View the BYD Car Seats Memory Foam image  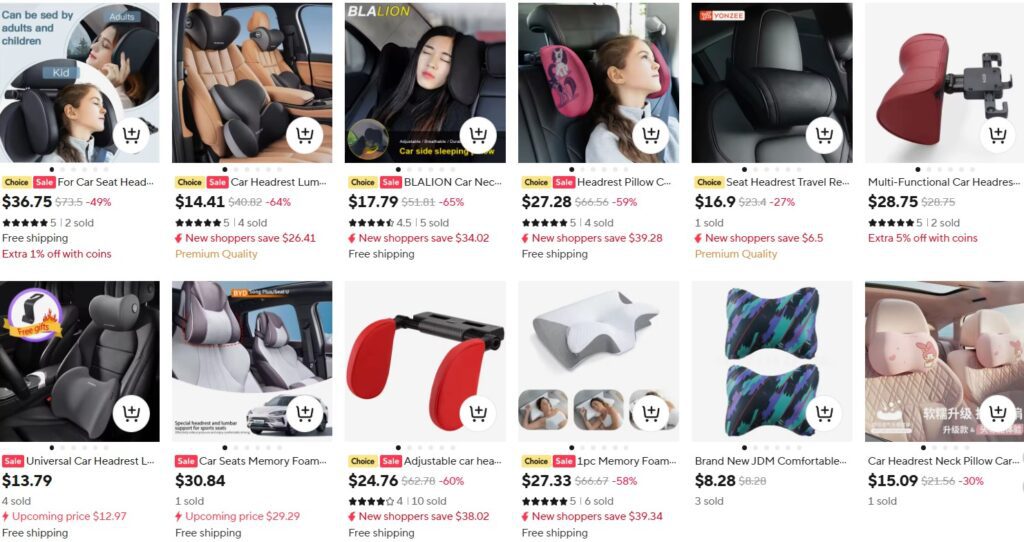click(x=252, y=361)
